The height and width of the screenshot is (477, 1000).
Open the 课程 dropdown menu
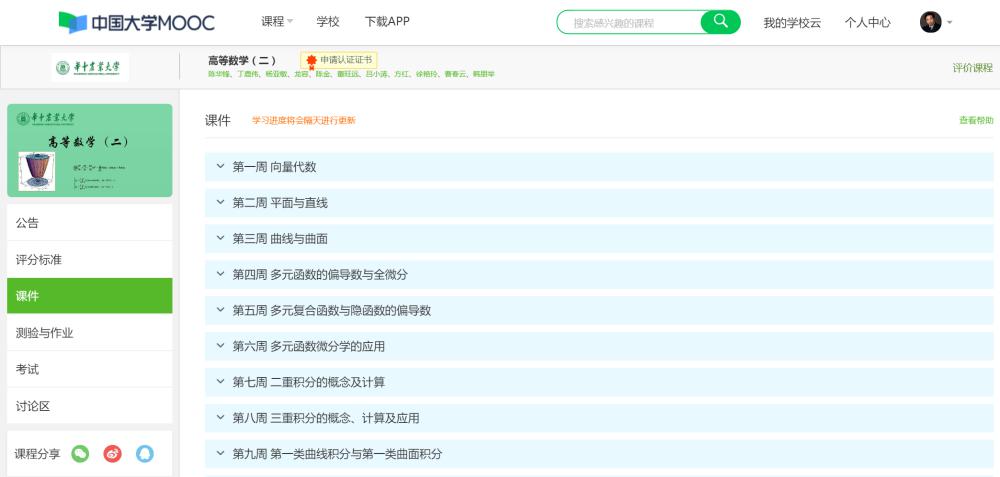pos(277,22)
